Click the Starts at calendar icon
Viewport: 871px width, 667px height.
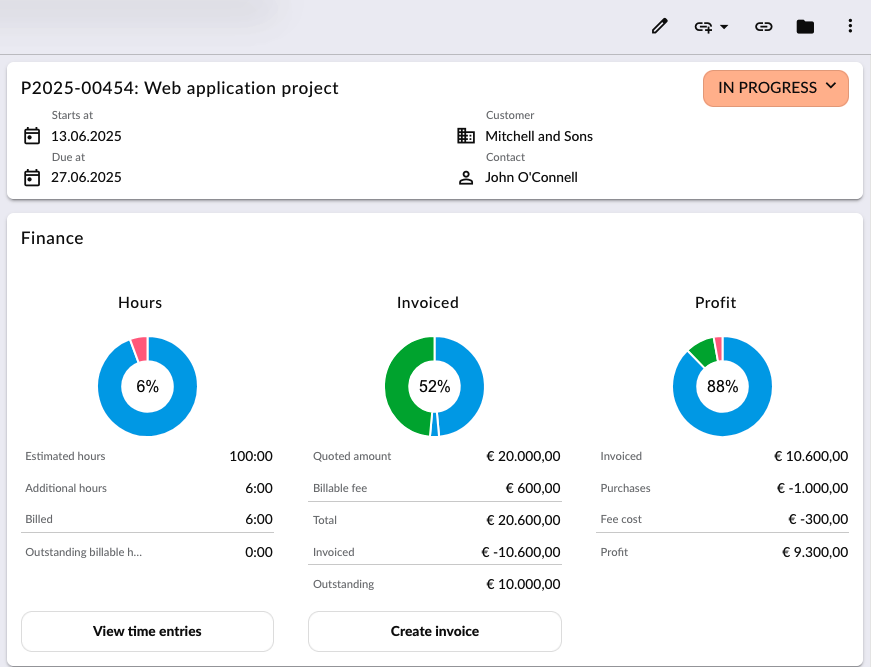coord(32,136)
